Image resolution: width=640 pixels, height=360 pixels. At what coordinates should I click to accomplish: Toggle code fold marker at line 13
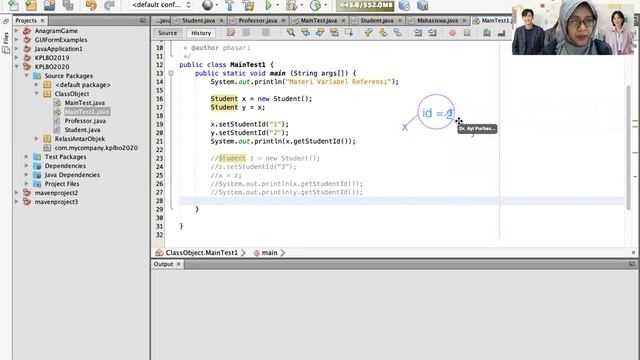pyautogui.click(x=171, y=73)
